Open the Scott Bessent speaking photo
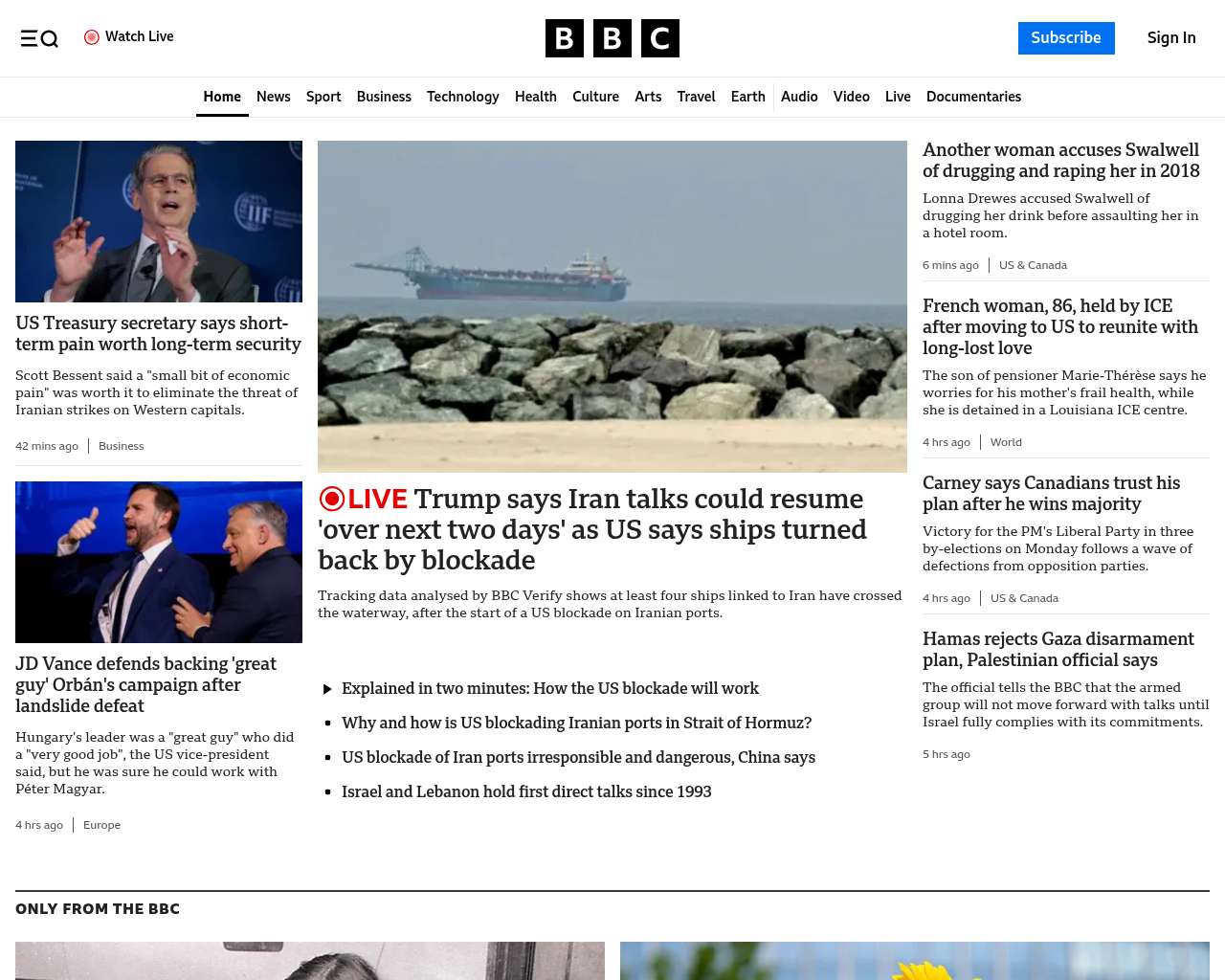 click(x=159, y=221)
